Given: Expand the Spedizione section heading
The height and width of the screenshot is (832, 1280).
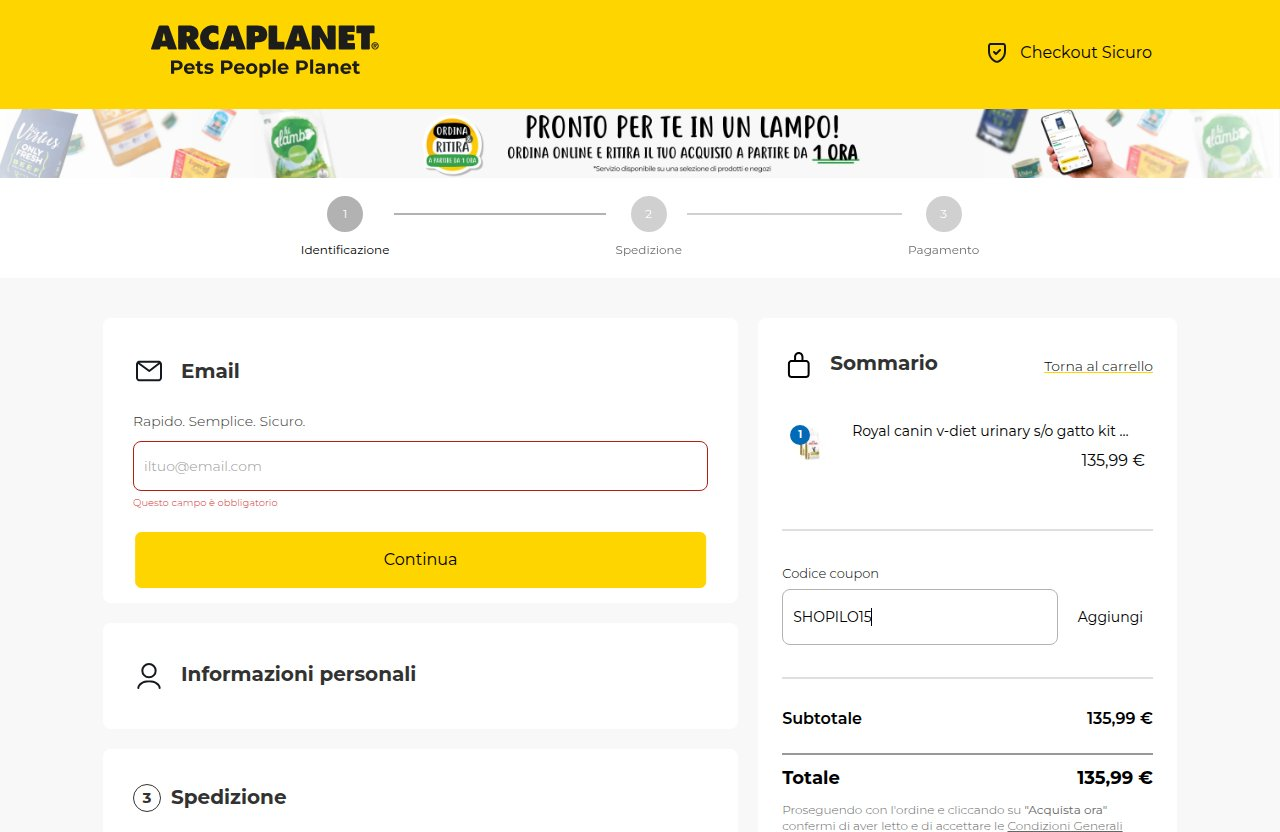Looking at the screenshot, I should point(228,797).
